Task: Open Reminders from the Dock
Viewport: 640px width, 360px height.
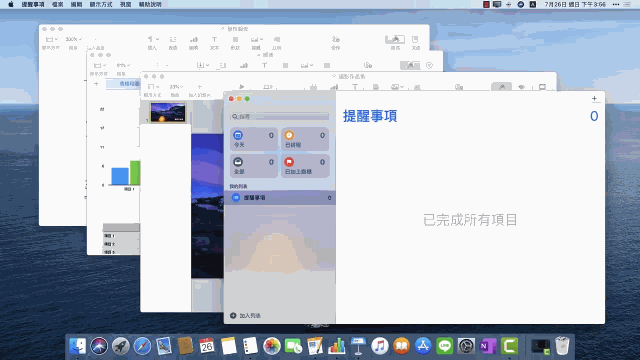Action: (250, 346)
